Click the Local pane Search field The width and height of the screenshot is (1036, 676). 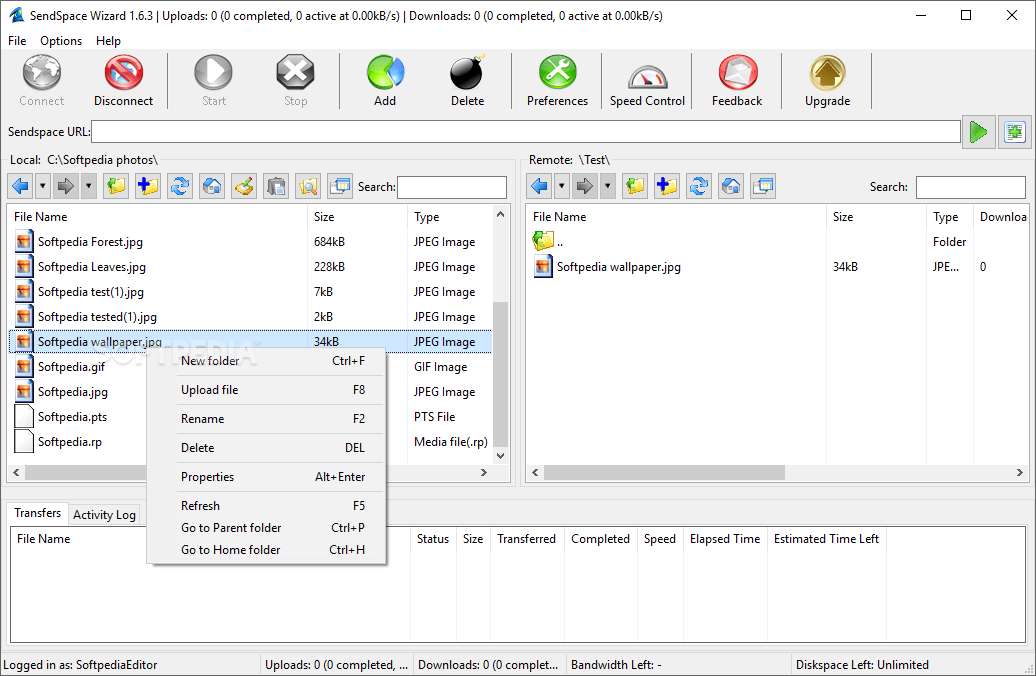[452, 187]
